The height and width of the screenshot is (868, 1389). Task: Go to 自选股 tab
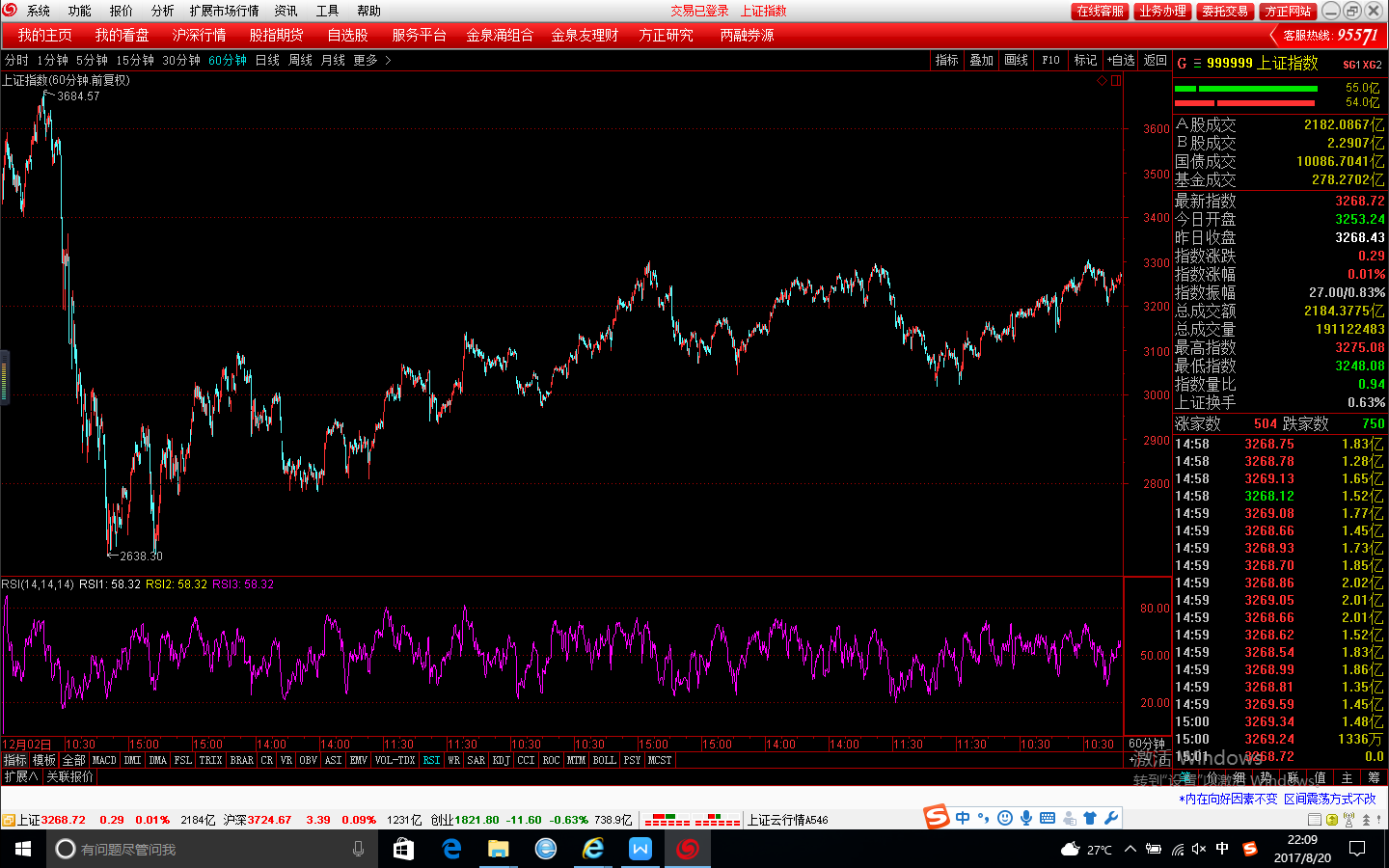coord(347,35)
